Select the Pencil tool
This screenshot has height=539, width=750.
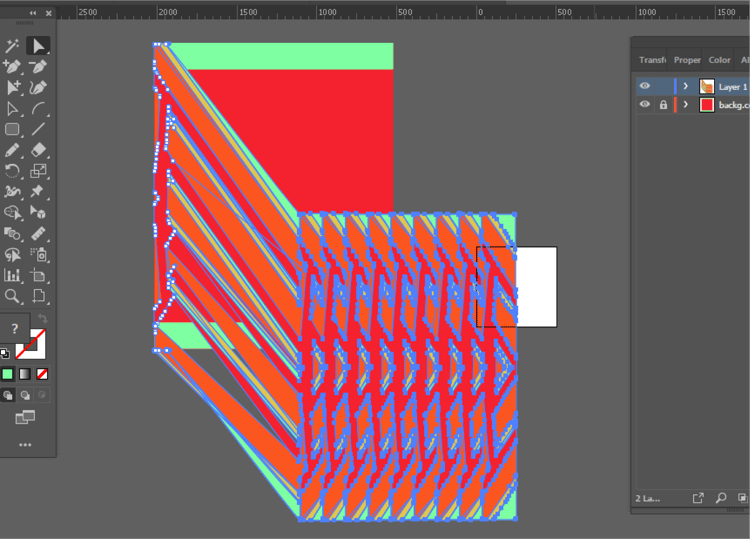coord(12,150)
